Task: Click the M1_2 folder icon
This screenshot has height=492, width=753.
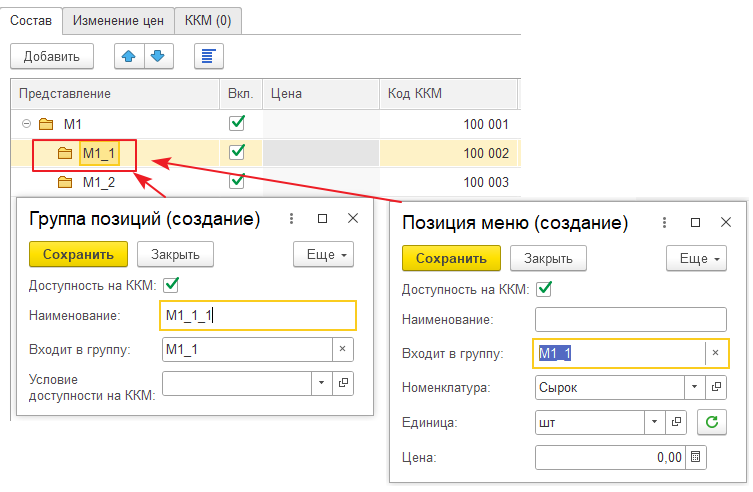Action: (65, 182)
